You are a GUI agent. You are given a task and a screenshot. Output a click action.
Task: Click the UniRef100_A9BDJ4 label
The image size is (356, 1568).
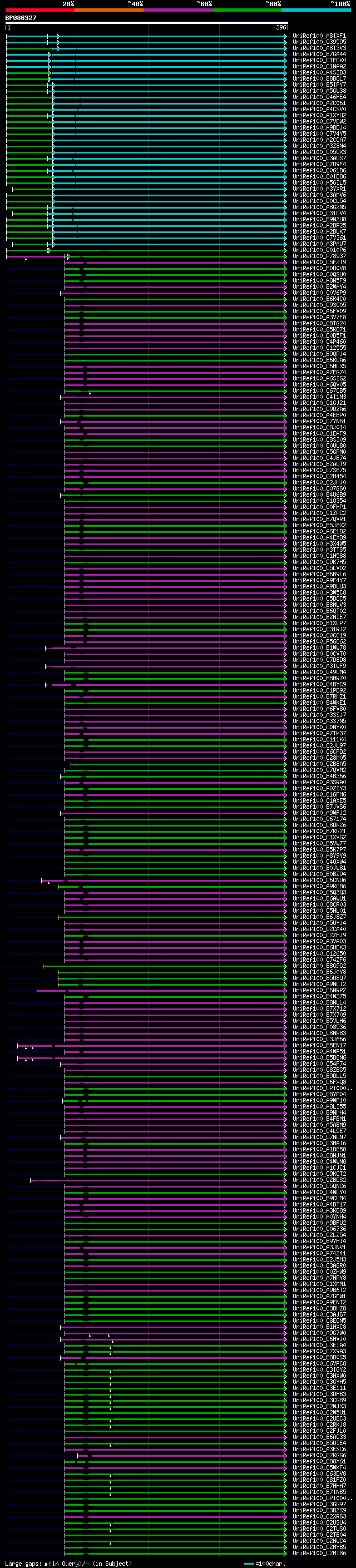[x=319, y=128]
